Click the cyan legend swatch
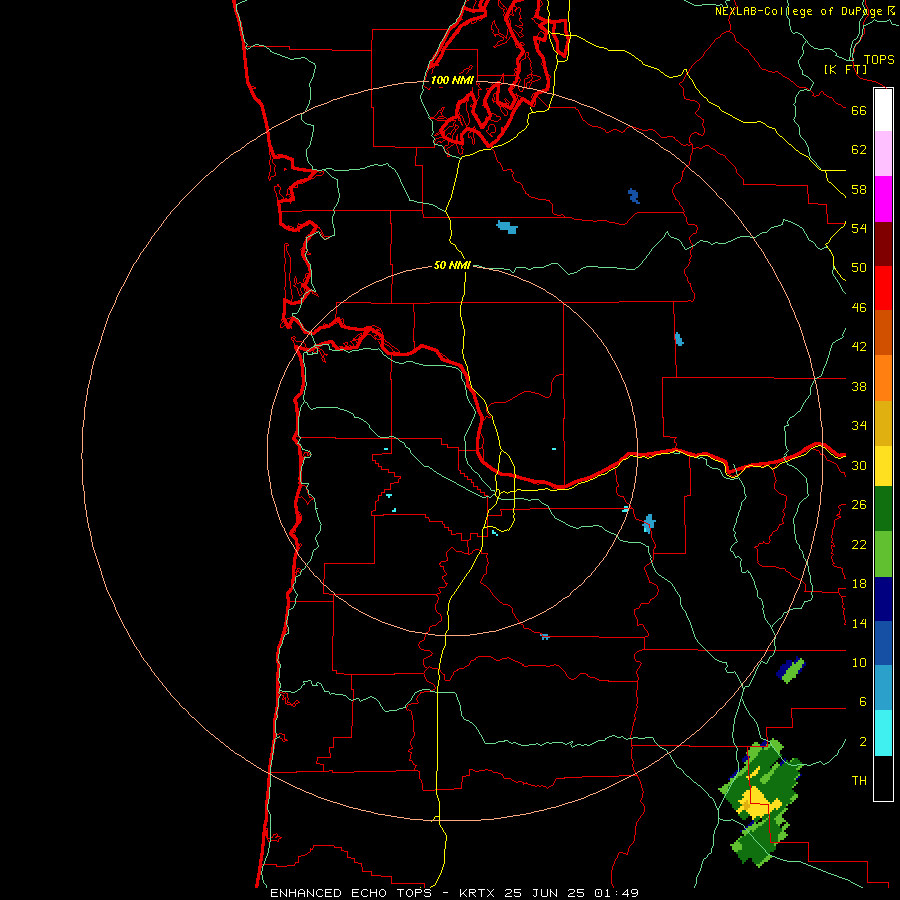Image resolution: width=900 pixels, height=900 pixels. coord(883,733)
